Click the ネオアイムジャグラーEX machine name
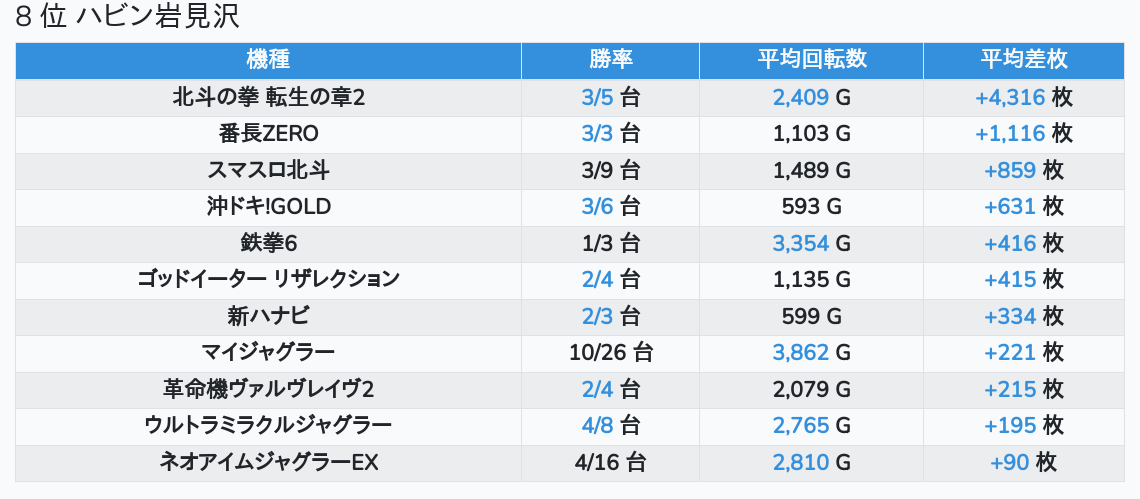The width and height of the screenshot is (1140, 499). click(268, 461)
